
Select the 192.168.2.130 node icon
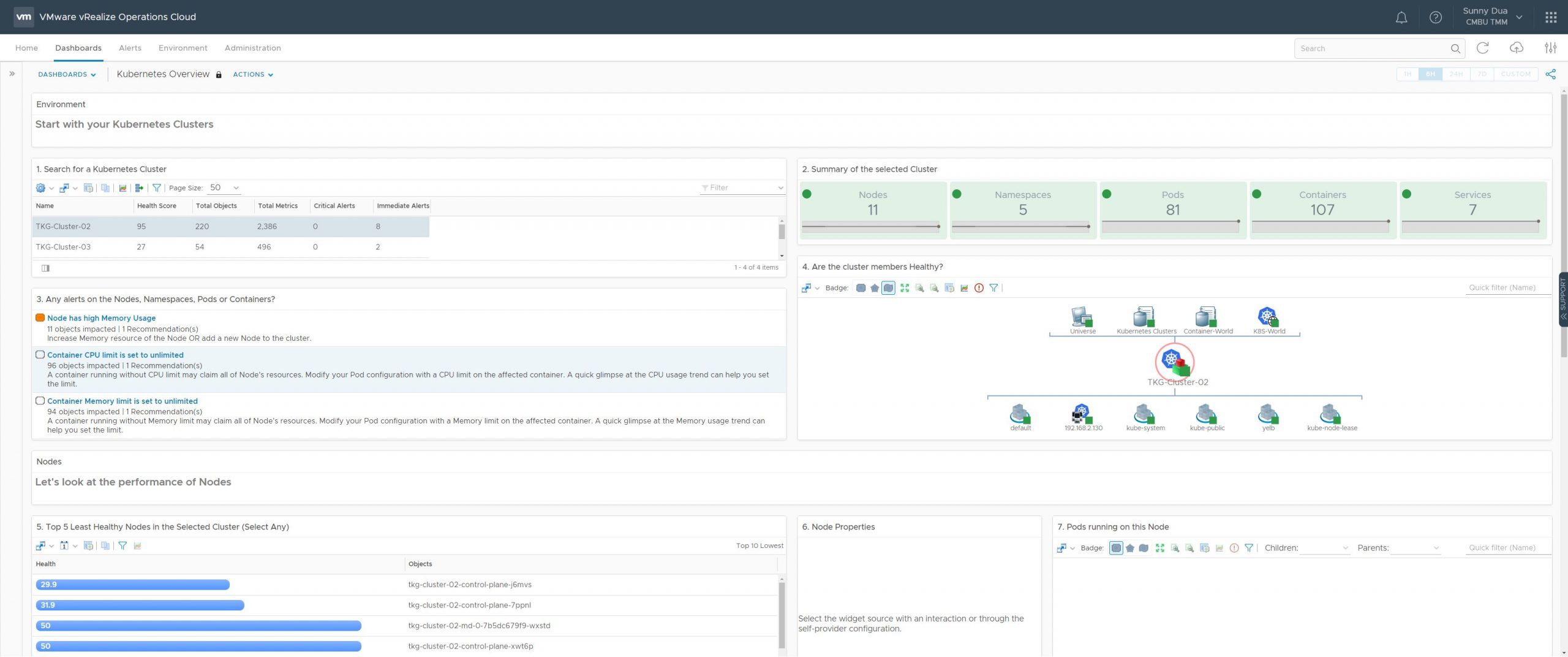click(x=1082, y=413)
